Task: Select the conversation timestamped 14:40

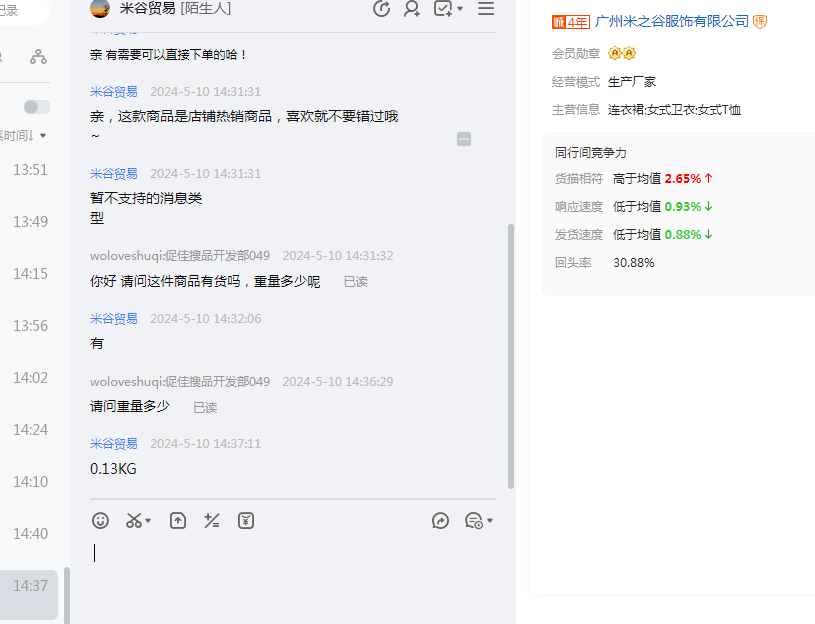Action: 30,534
